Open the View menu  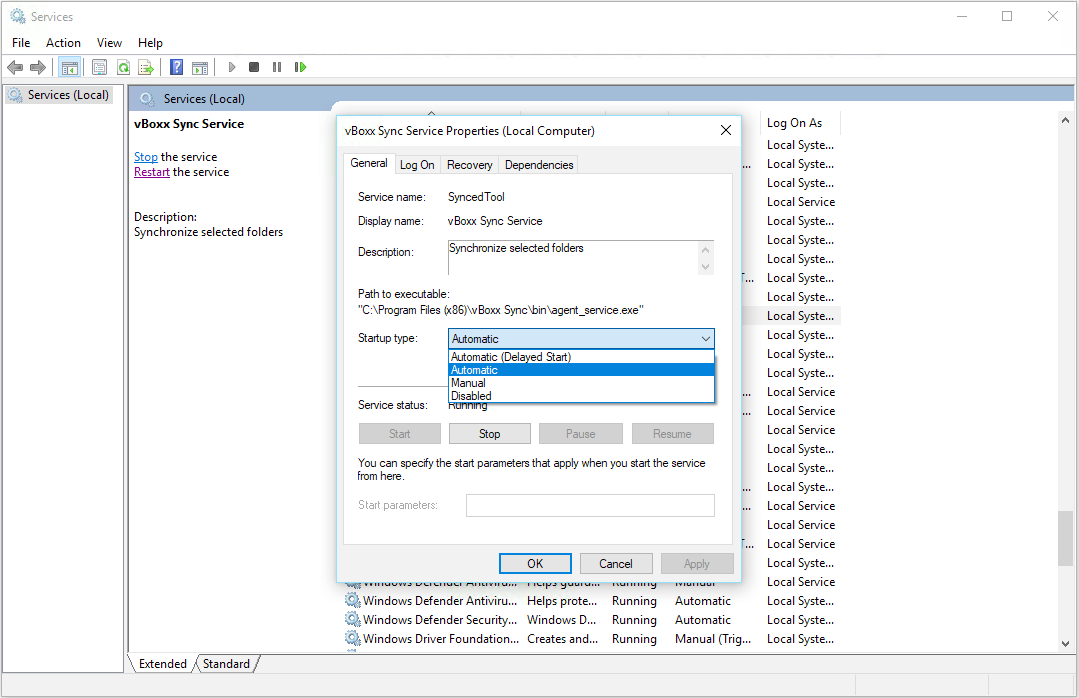[x=109, y=43]
